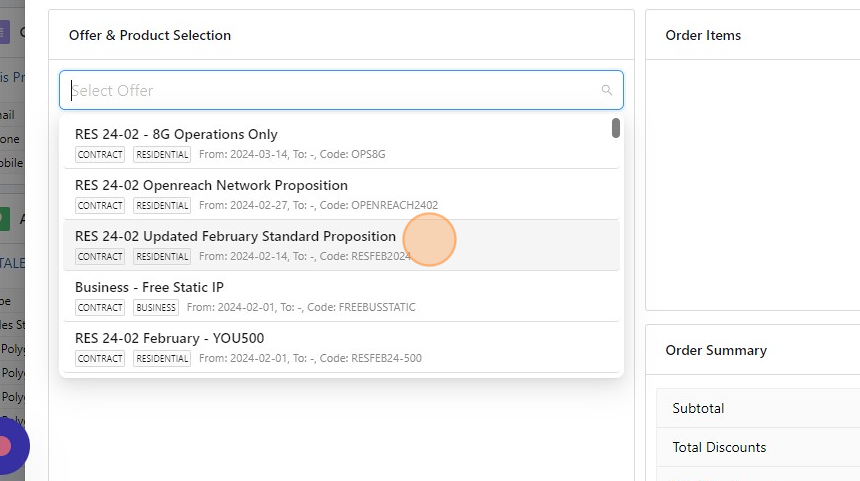Click the Order Summary panel header

coord(716,350)
